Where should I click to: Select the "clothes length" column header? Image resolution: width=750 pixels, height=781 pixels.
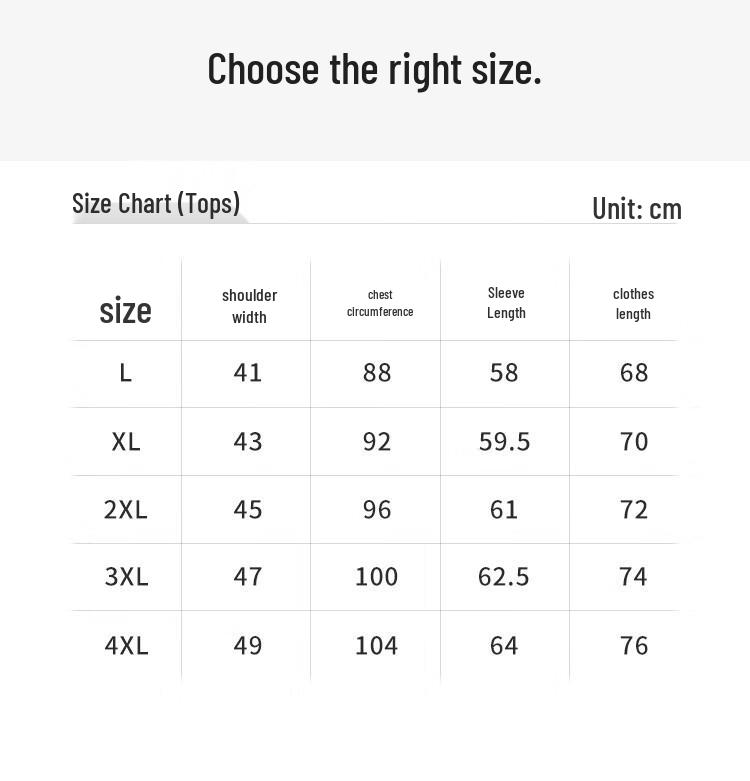[633, 304]
